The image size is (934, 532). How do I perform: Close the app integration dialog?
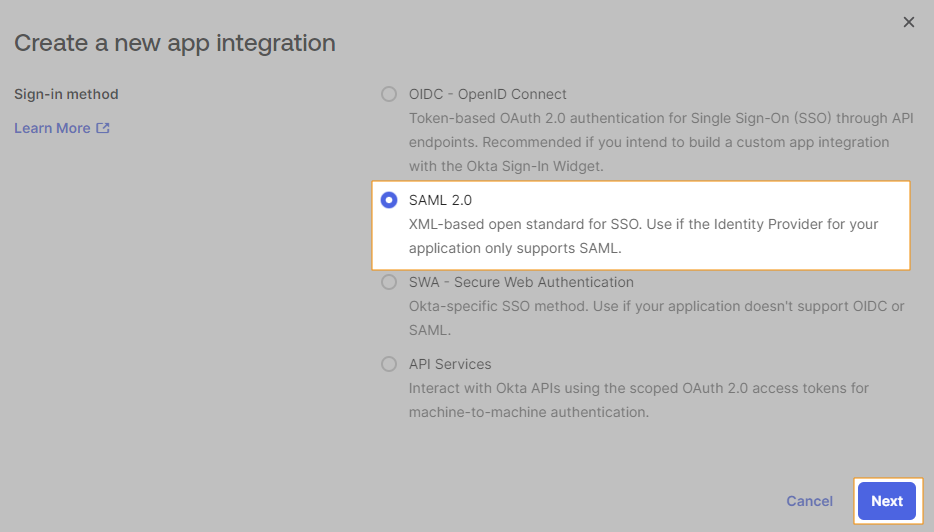909,22
